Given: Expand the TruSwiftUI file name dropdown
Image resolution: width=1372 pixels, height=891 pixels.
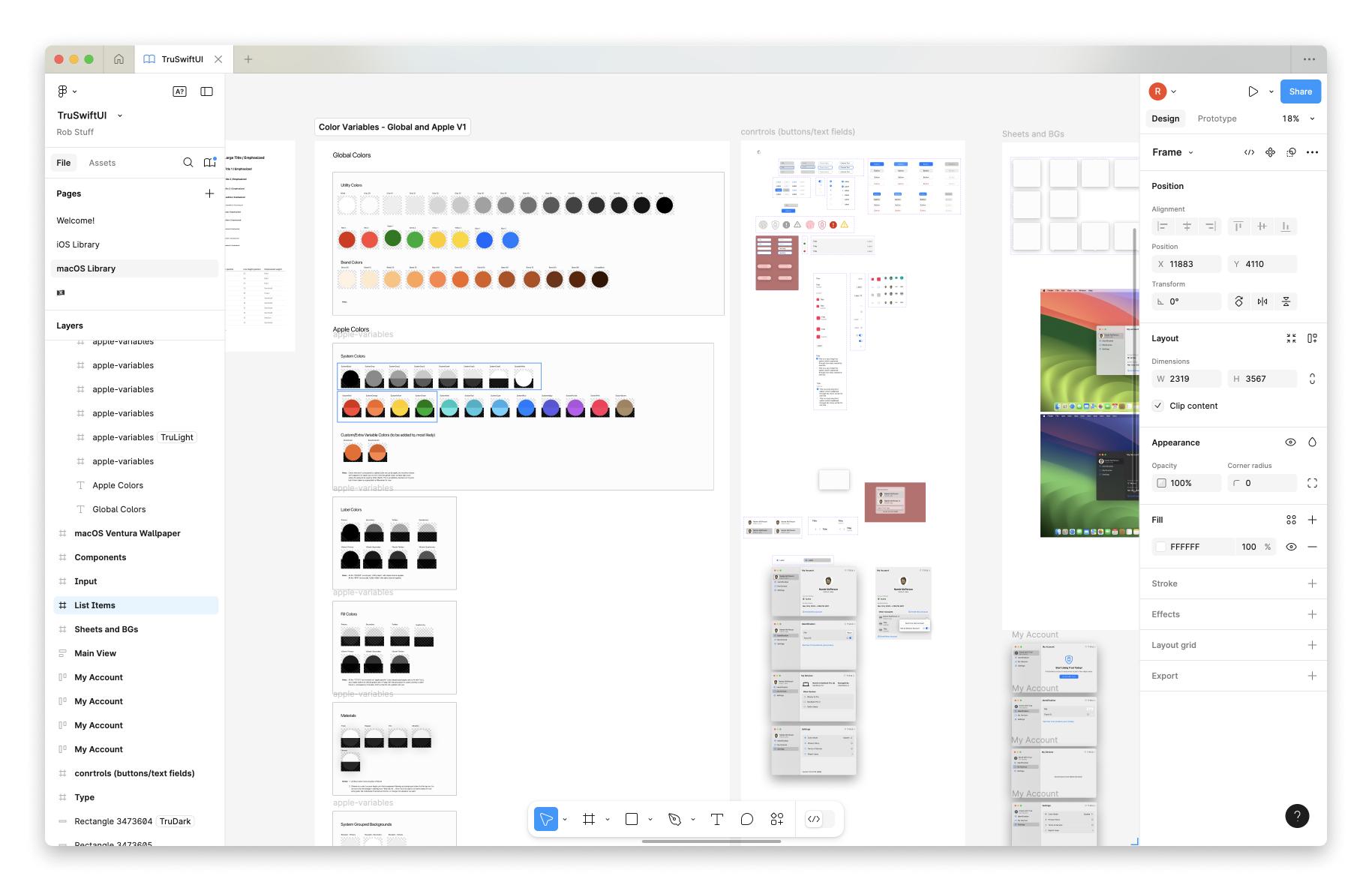Looking at the screenshot, I should click(120, 115).
